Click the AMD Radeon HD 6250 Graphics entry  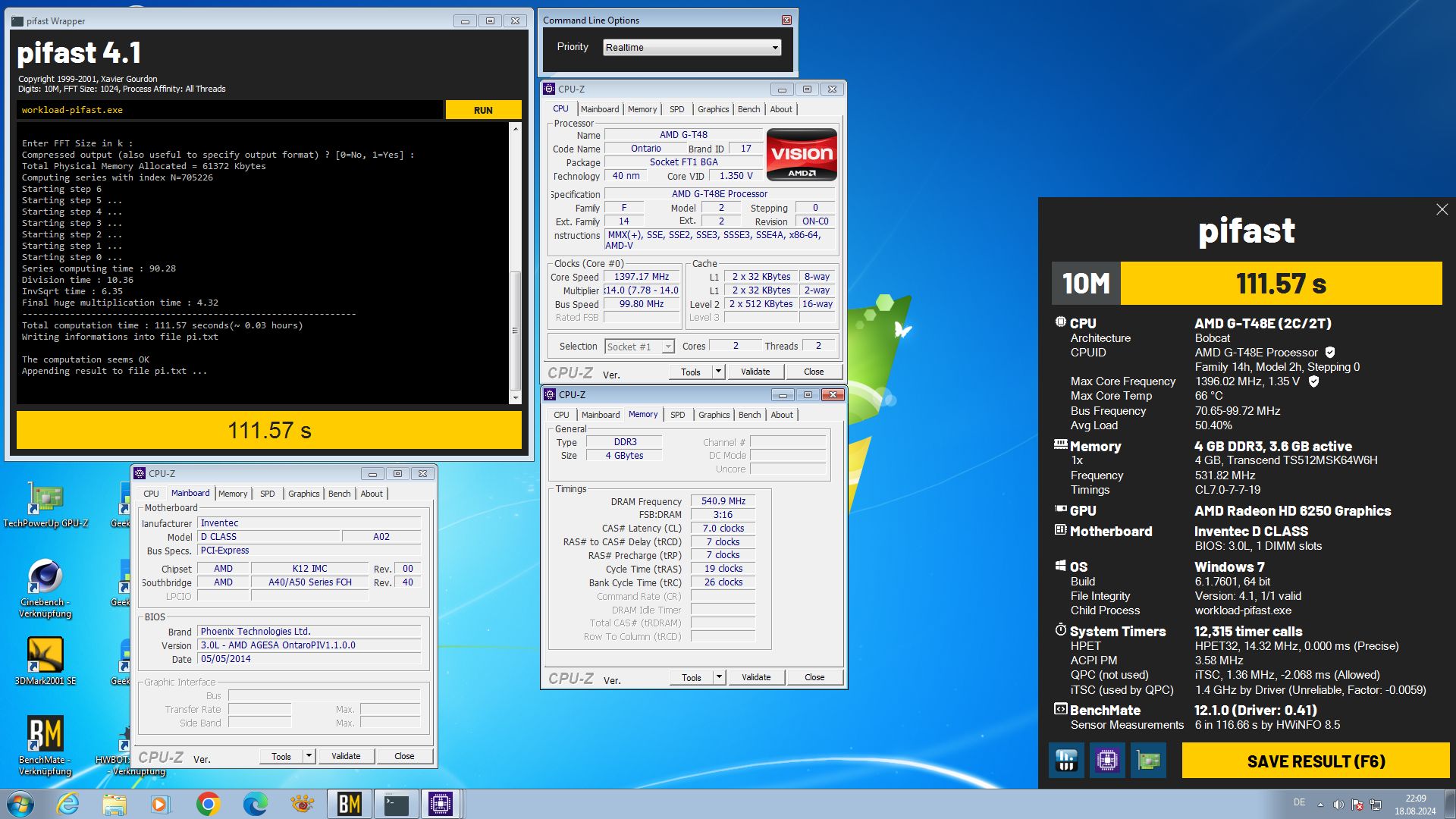click(1292, 511)
